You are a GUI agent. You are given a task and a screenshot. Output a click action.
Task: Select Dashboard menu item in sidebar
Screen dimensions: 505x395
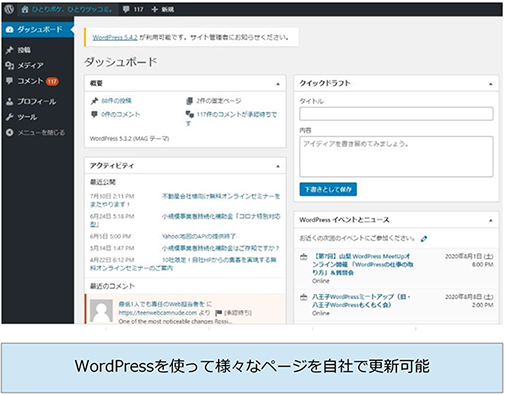(x=38, y=30)
